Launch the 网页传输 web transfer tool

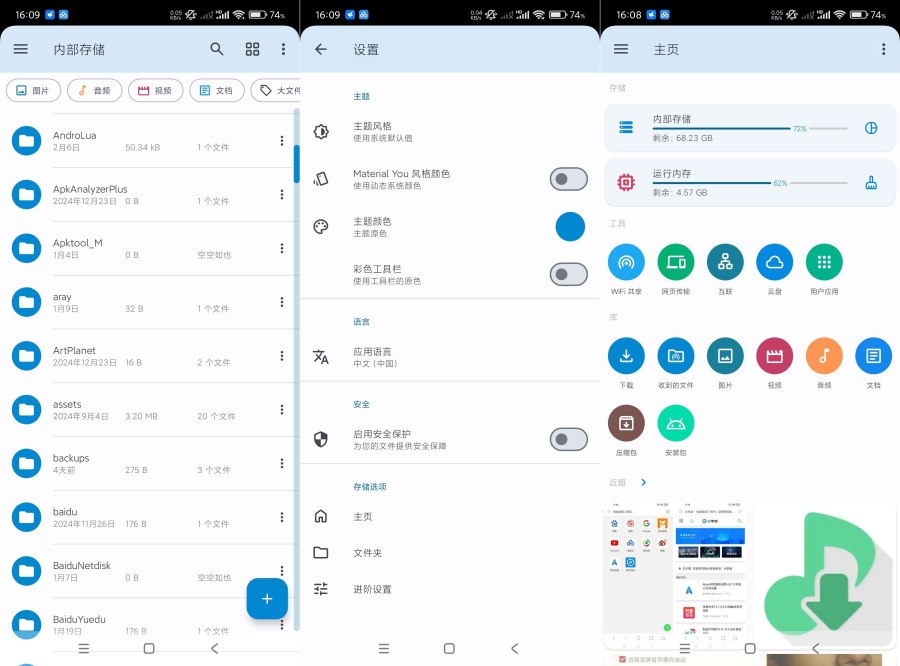click(x=675, y=263)
